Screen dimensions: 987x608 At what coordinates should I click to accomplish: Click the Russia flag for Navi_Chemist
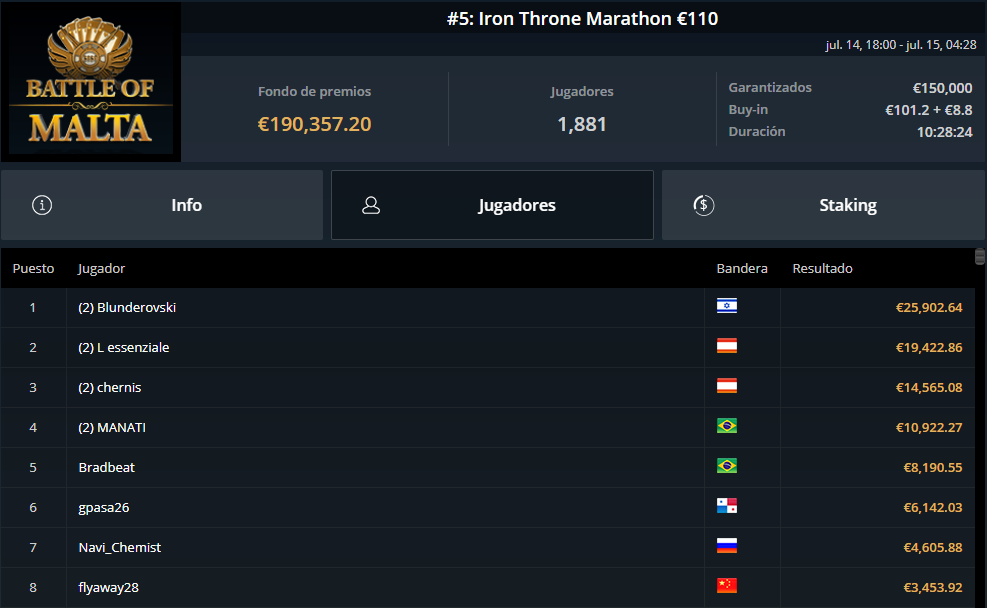tap(726, 546)
